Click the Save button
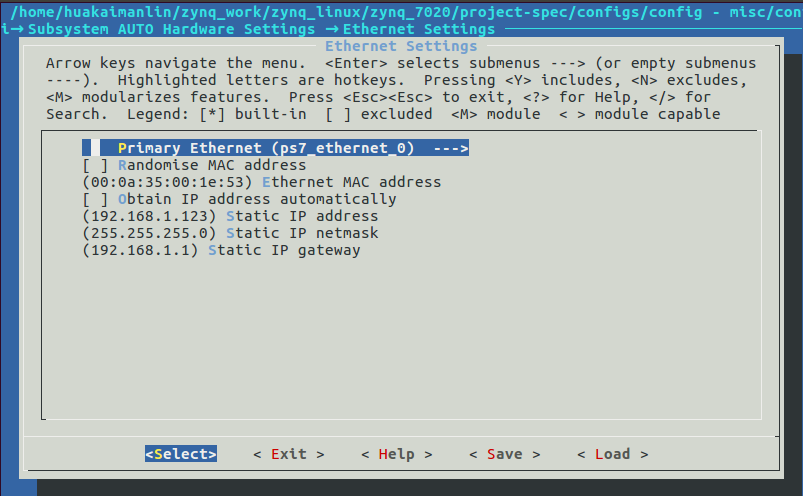Viewport: 803px width, 496px height. 505,454
